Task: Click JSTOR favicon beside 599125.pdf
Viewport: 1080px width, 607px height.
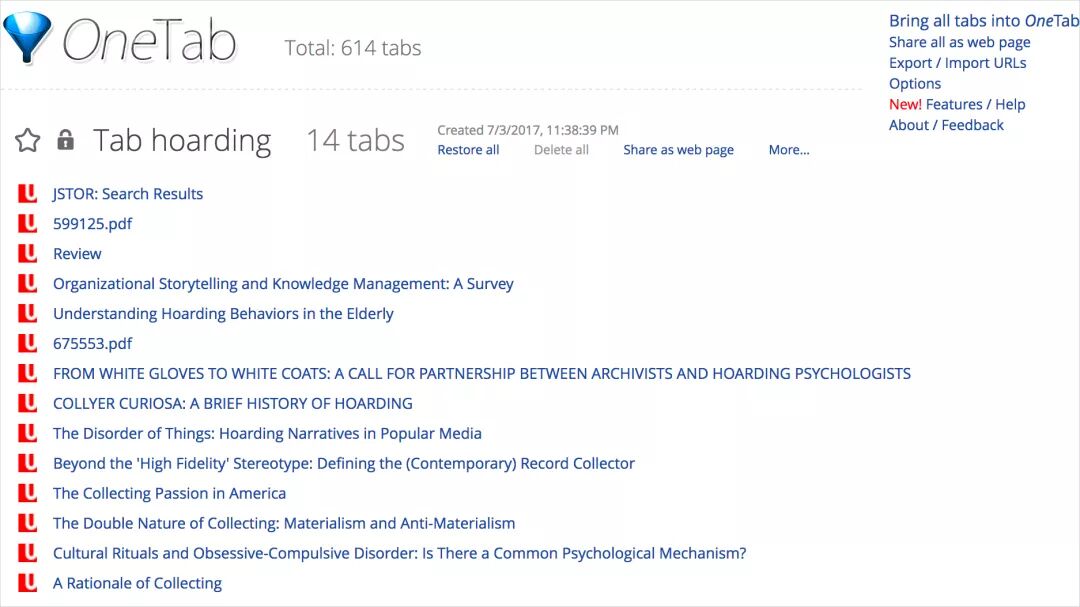Action: (x=28, y=223)
